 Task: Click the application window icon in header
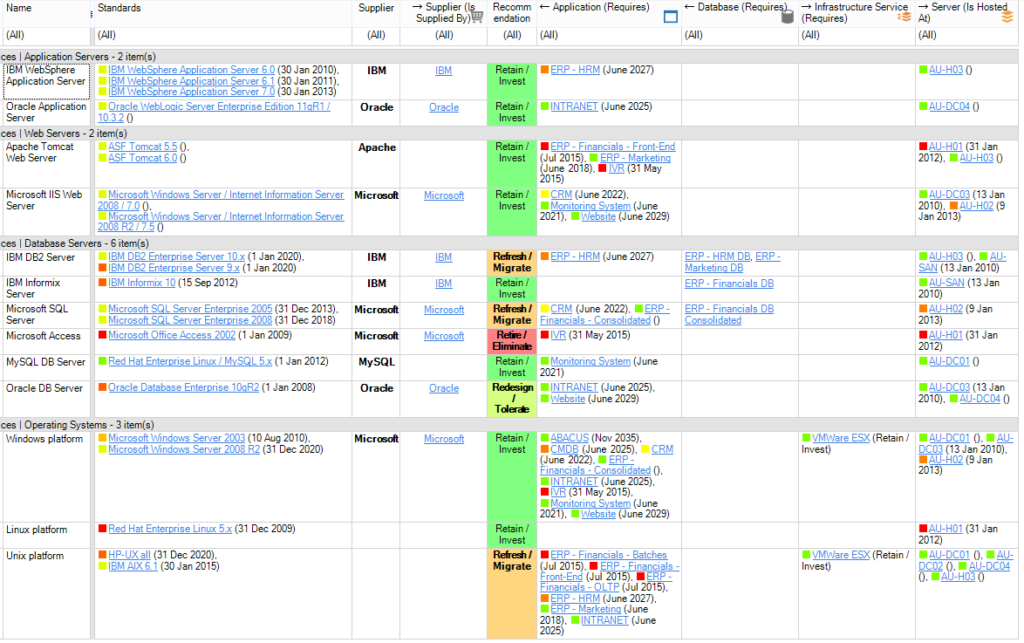point(671,16)
